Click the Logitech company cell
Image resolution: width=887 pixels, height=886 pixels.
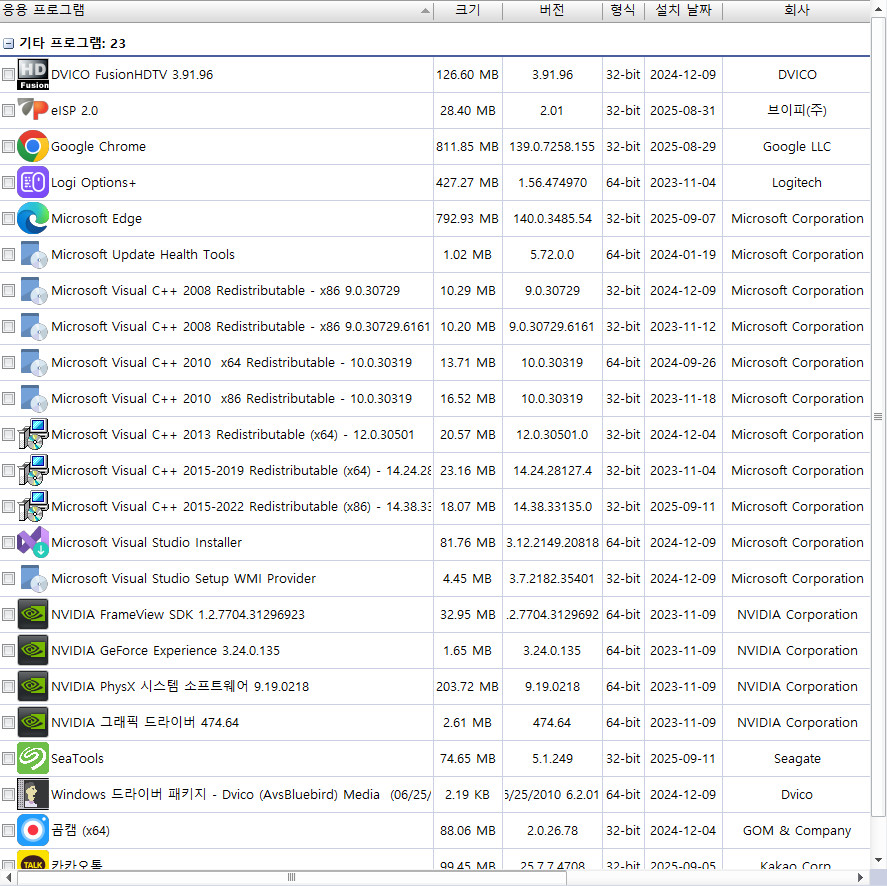[796, 183]
